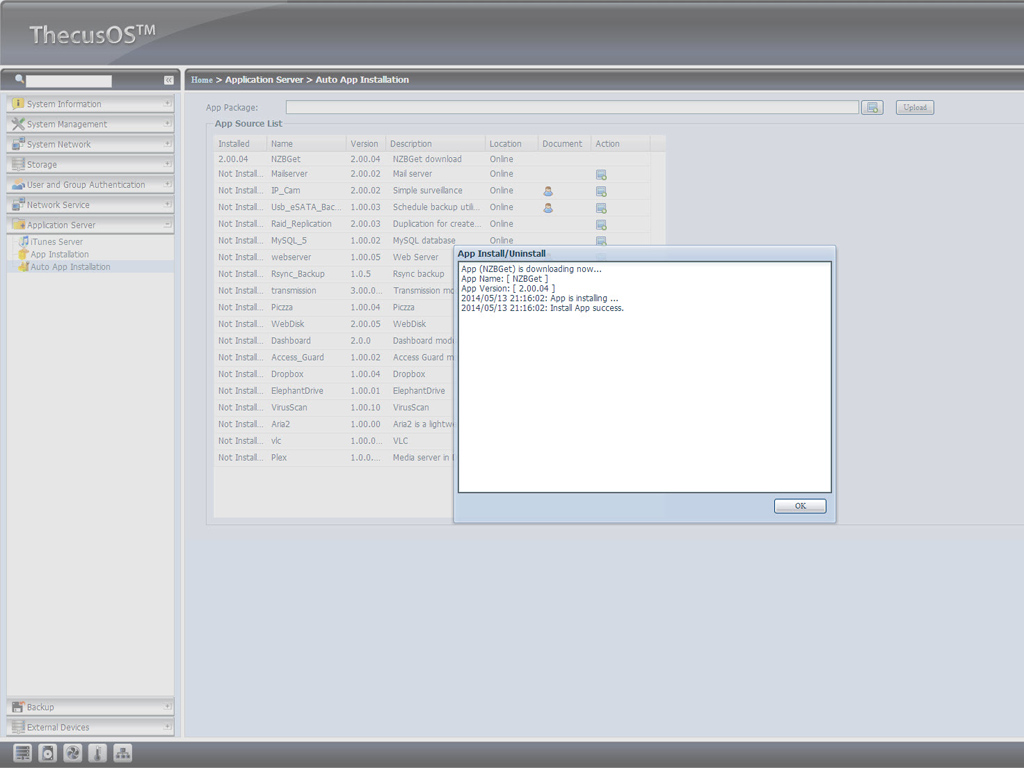Select the "transmission" name cell

coord(294,291)
